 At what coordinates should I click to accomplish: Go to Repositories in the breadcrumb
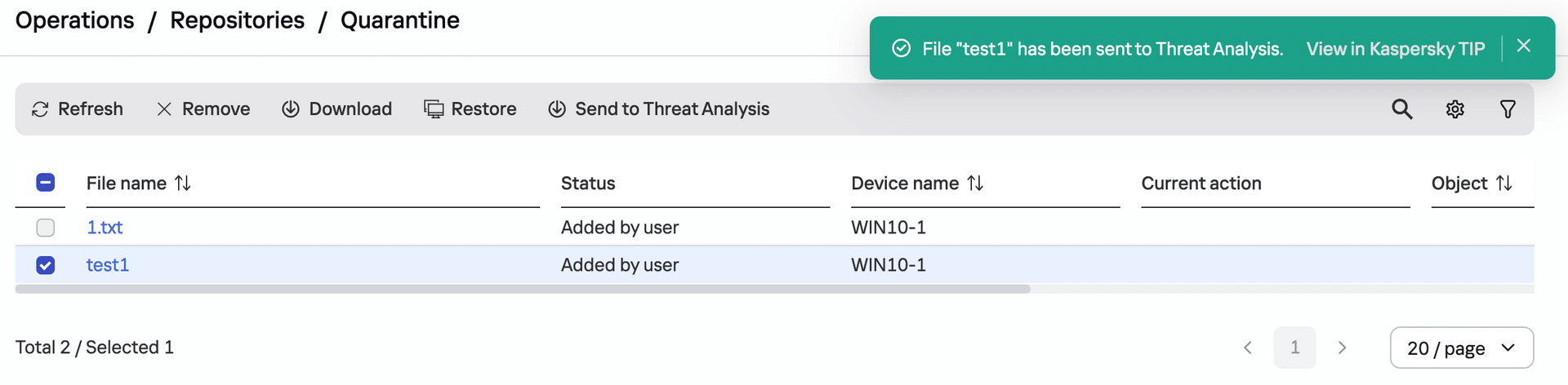pyautogui.click(x=238, y=20)
